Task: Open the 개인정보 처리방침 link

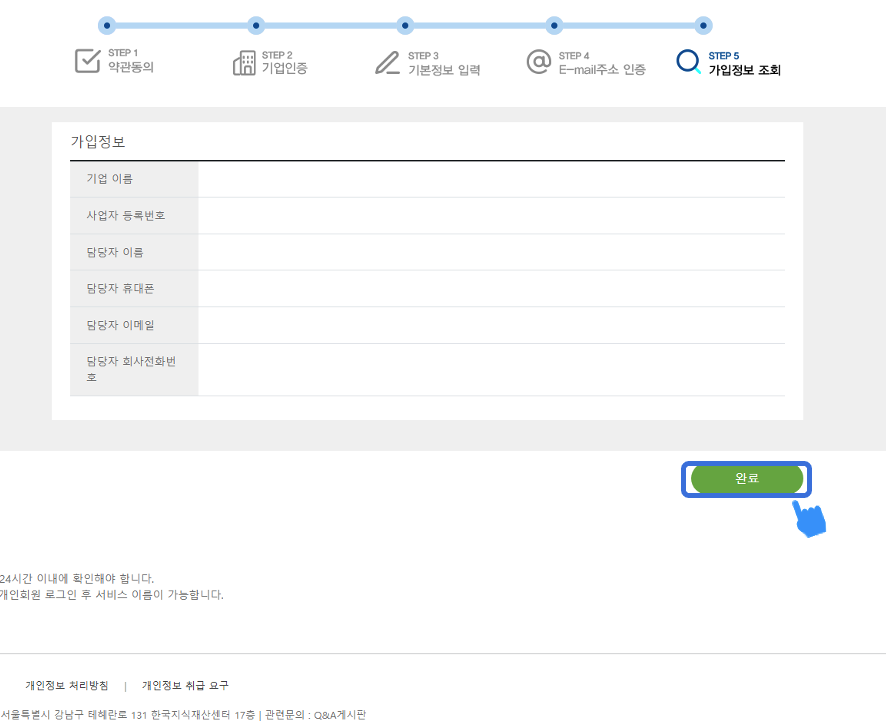Action: (67, 685)
